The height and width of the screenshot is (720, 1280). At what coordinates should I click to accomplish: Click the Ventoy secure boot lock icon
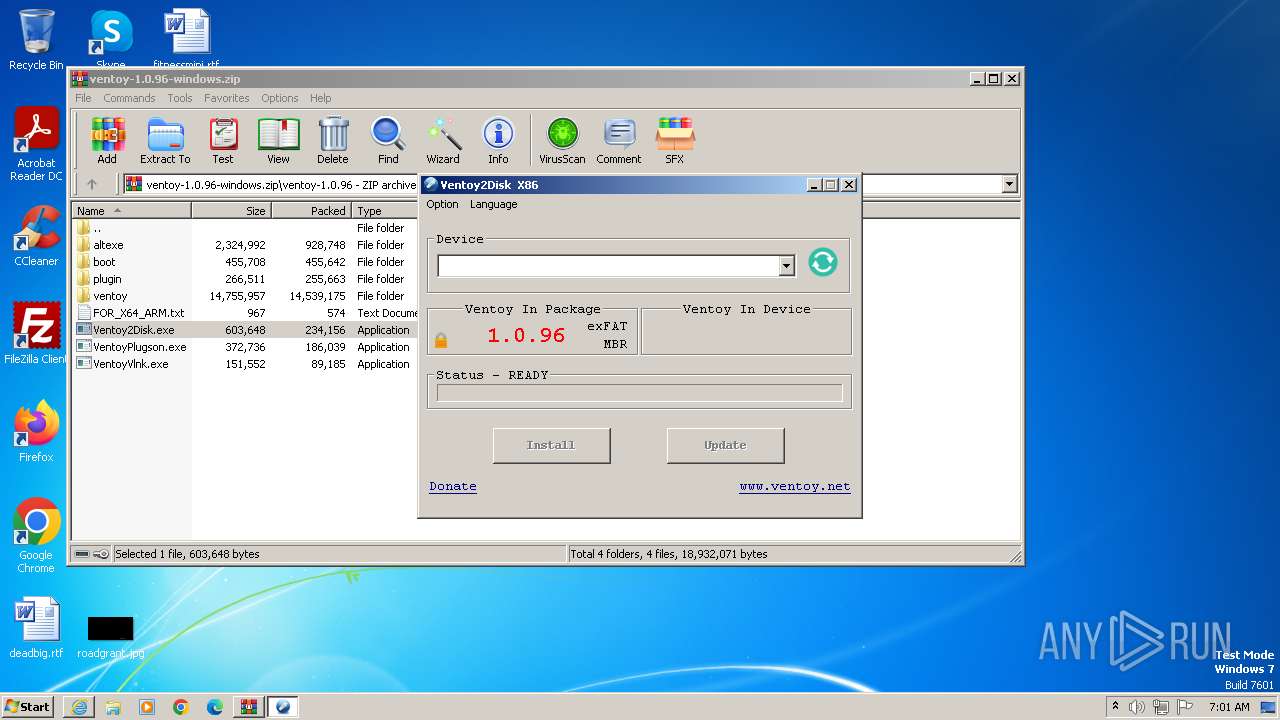click(441, 341)
